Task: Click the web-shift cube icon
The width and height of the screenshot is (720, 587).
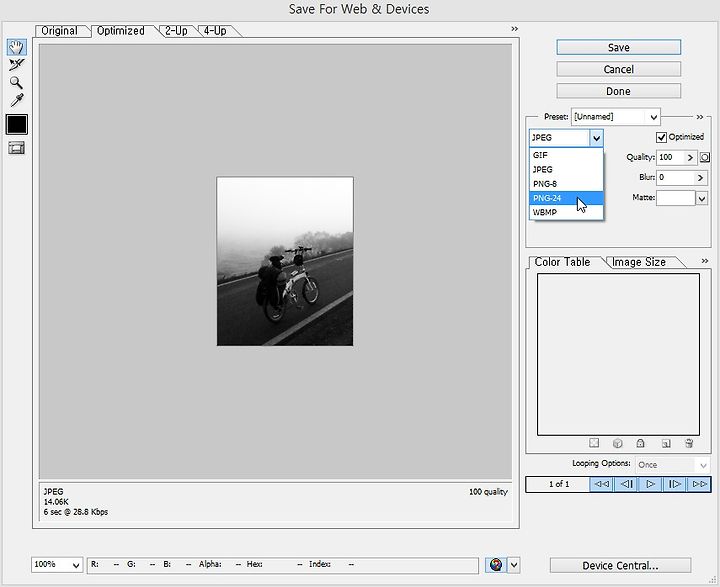Action: (x=618, y=443)
